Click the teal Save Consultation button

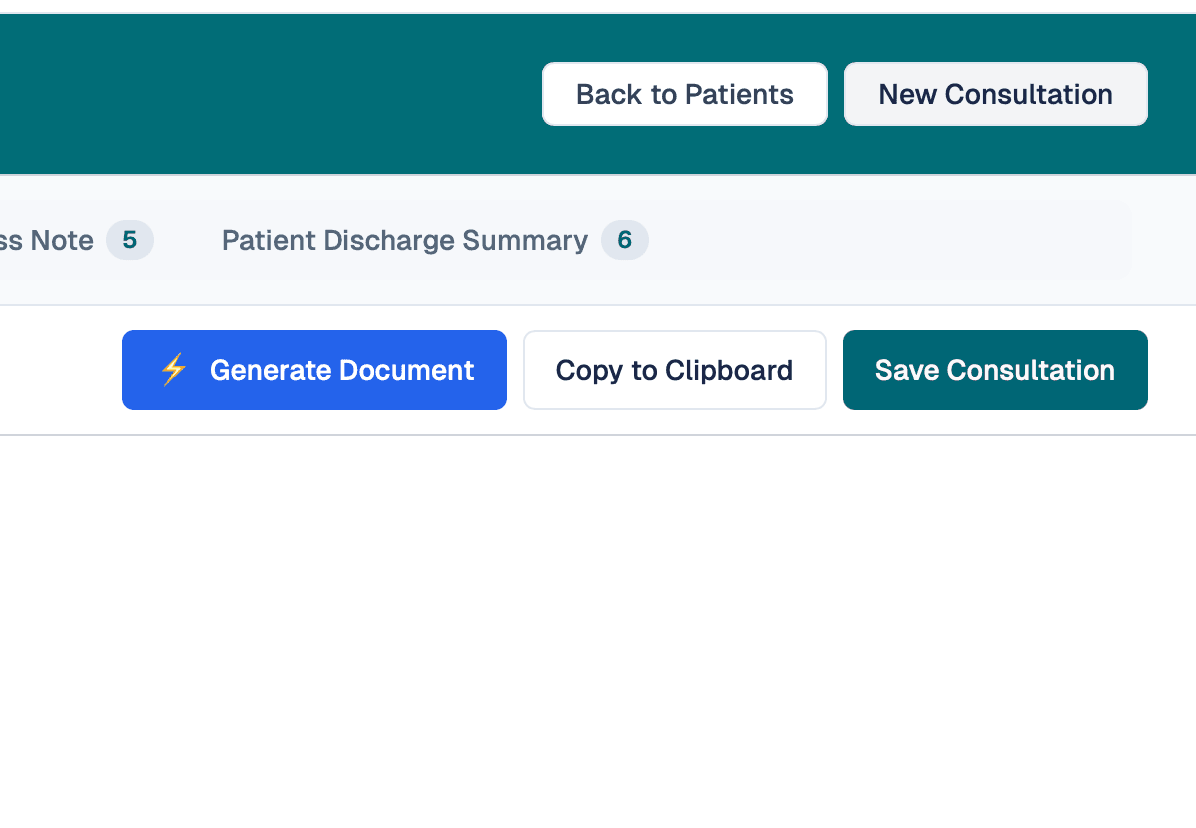pyautogui.click(x=994, y=370)
